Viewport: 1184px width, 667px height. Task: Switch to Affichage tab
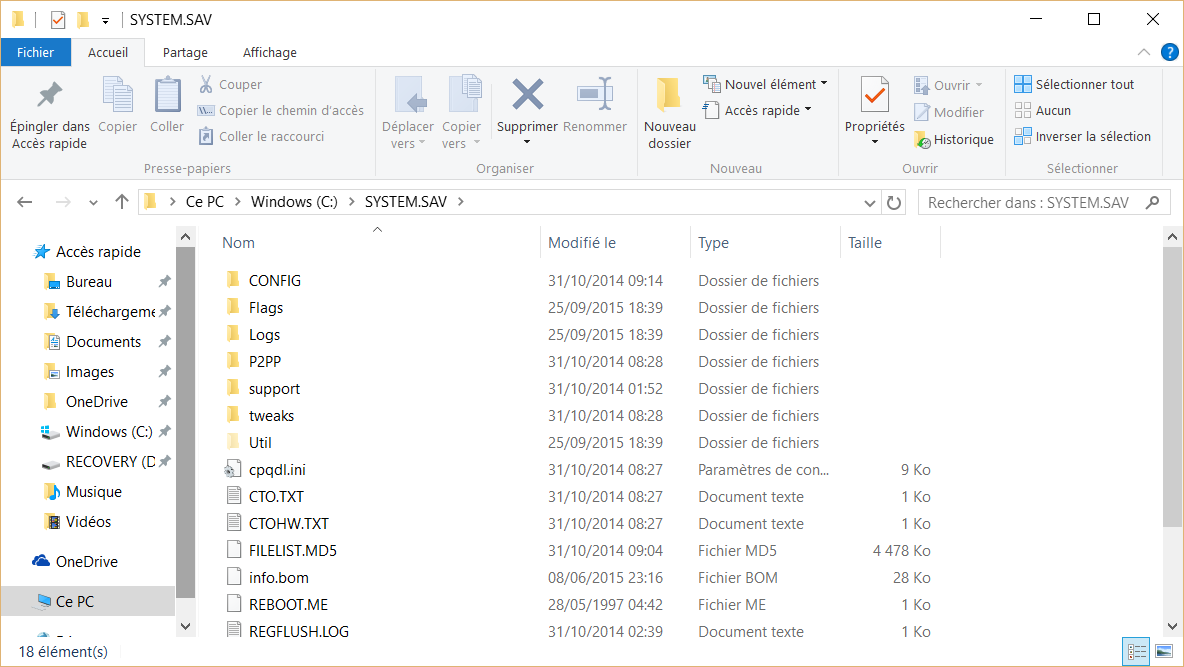tap(270, 52)
